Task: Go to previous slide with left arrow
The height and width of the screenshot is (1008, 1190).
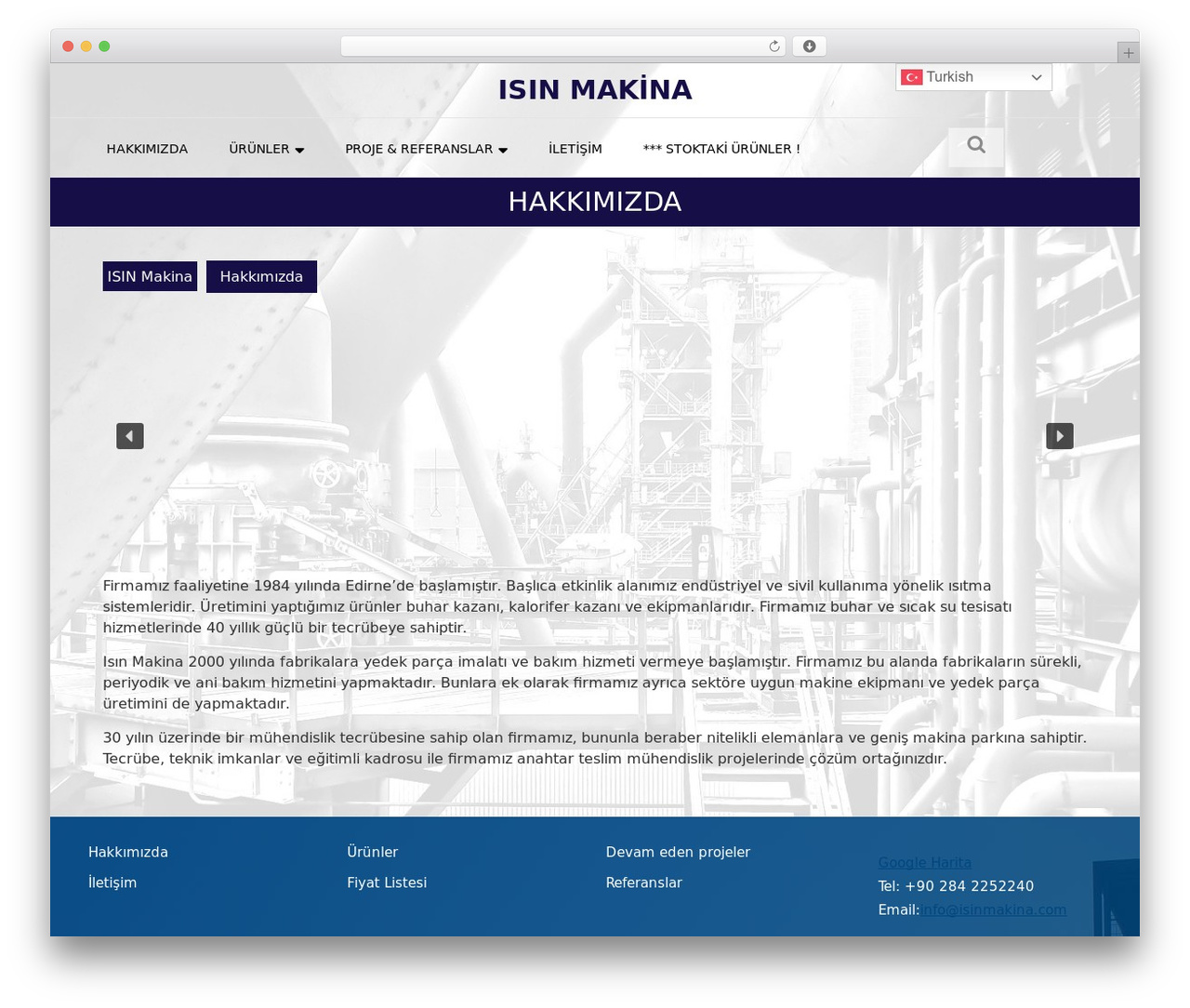Action: [x=130, y=436]
